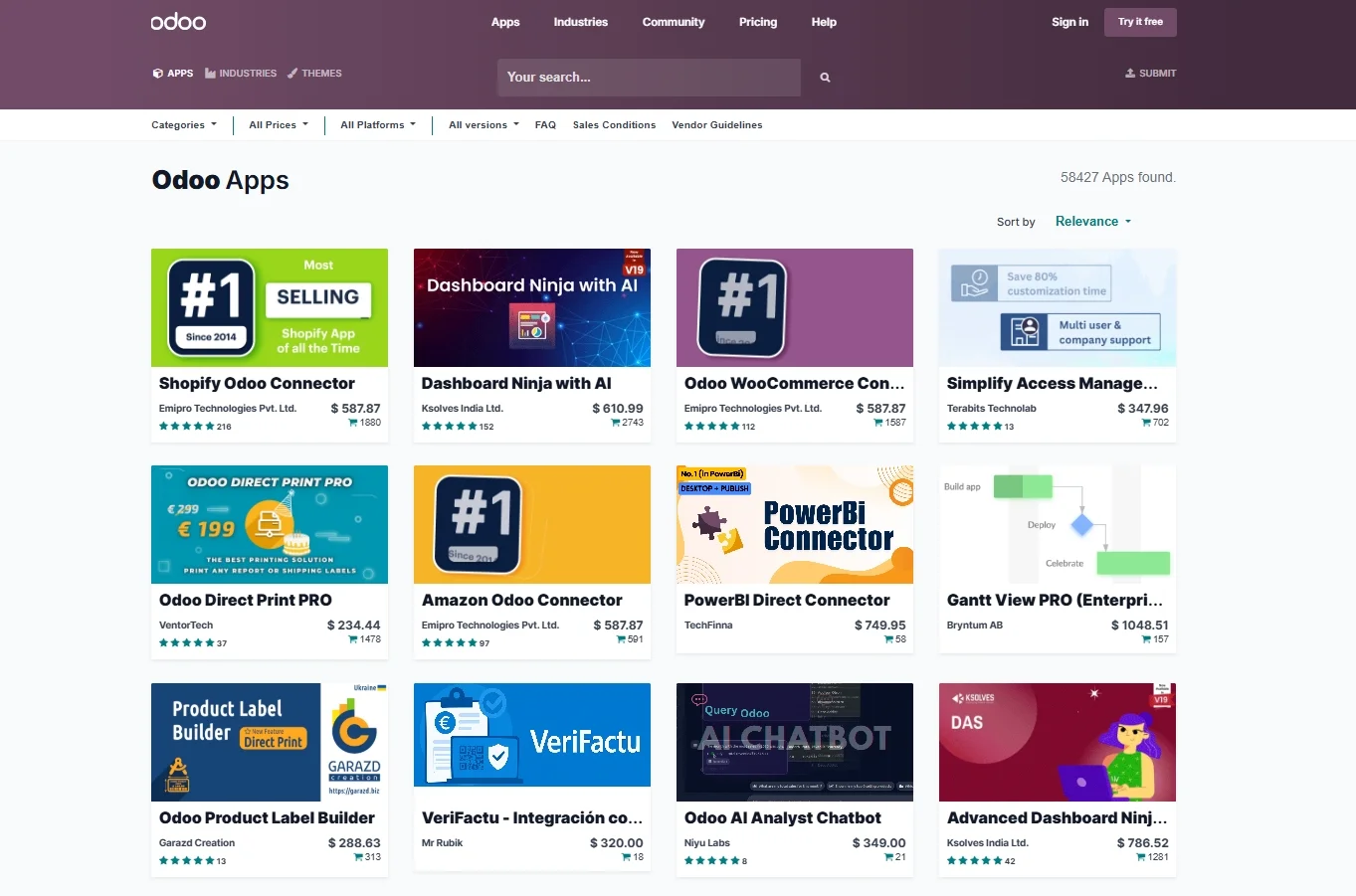Open AI Chatbot thumbnail image
The image size is (1356, 896).
pos(795,742)
